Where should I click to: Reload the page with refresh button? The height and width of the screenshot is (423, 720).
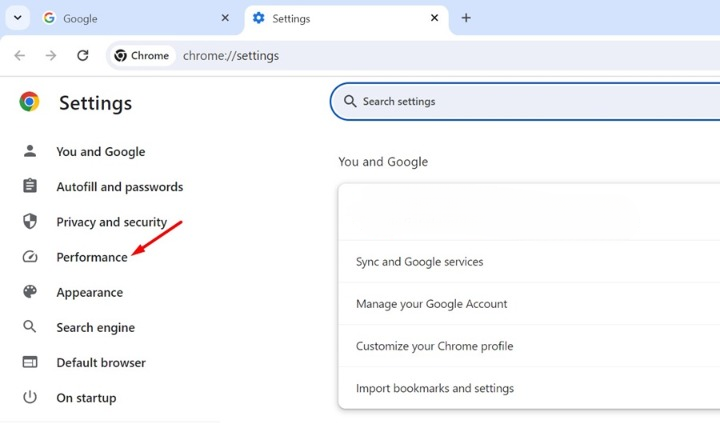83,56
